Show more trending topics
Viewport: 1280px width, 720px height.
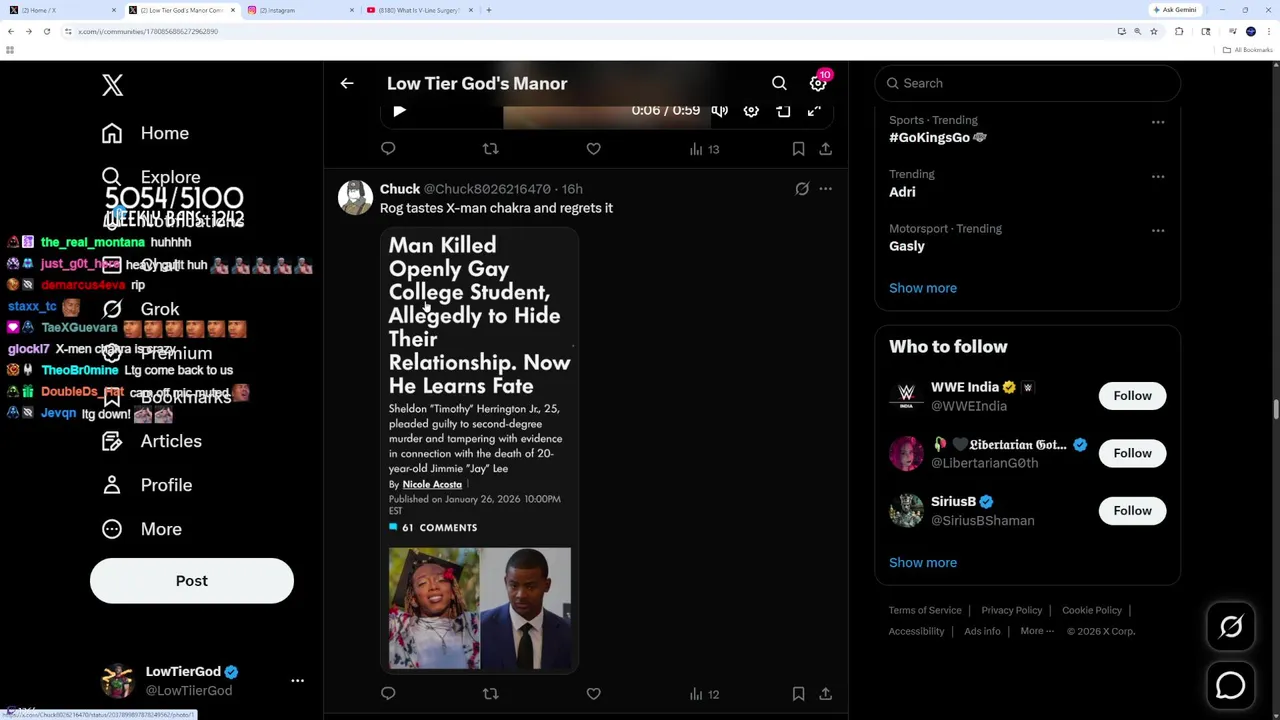923,288
